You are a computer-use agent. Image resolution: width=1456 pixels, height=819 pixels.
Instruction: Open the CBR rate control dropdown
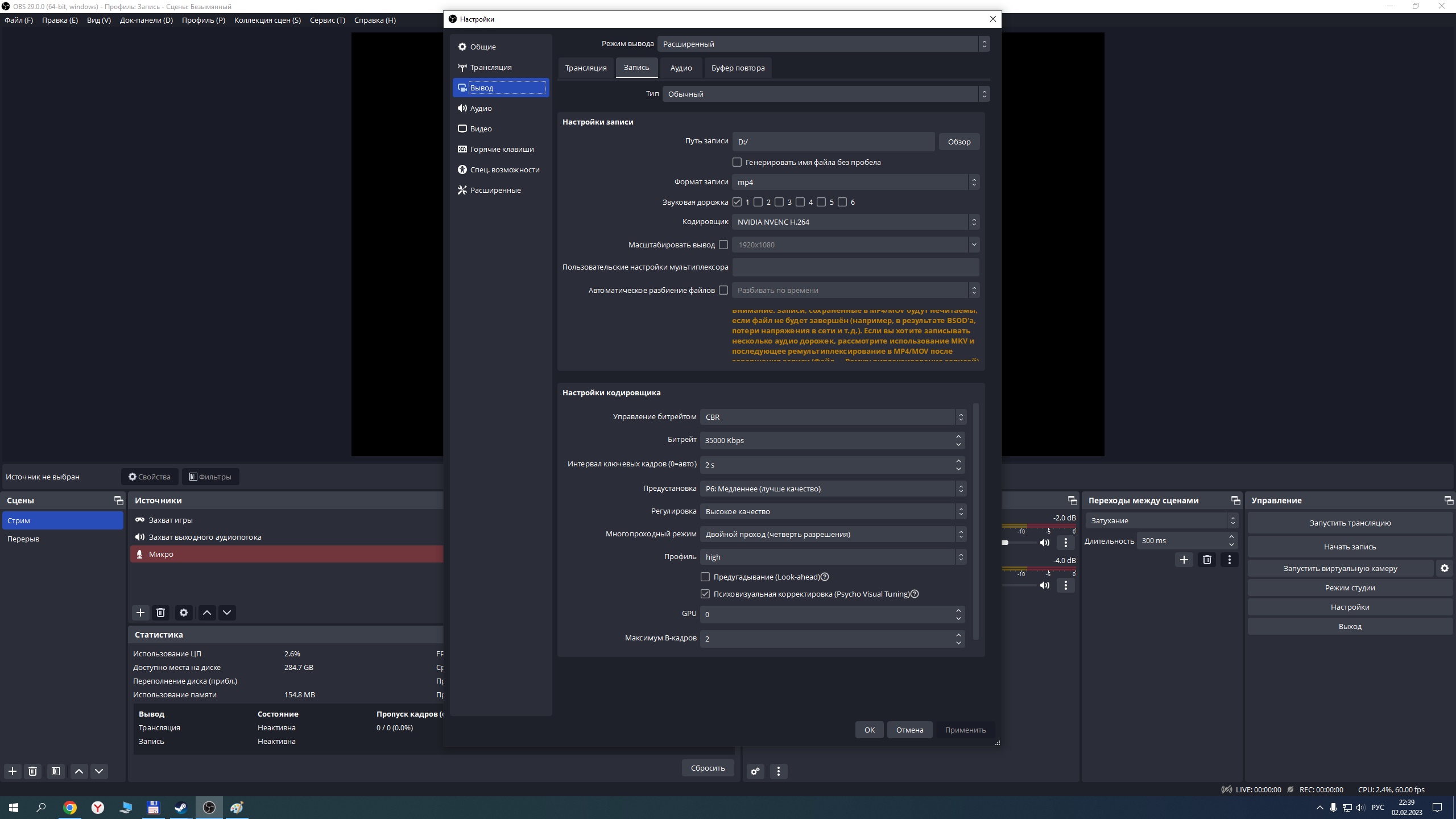833,417
